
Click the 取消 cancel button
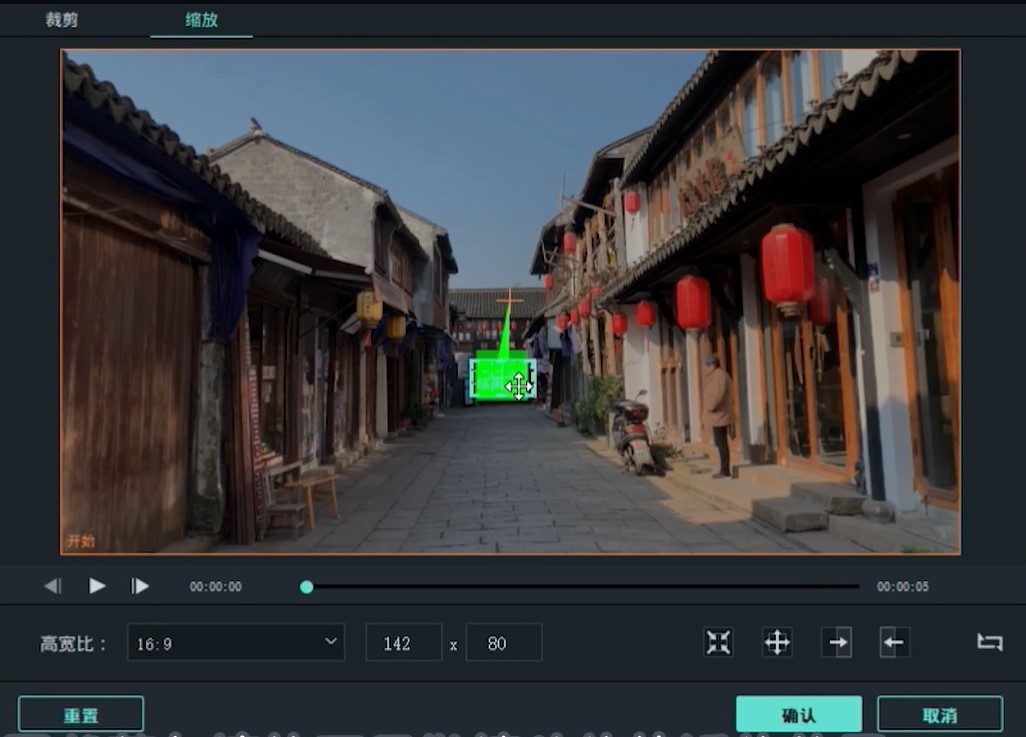coord(941,713)
